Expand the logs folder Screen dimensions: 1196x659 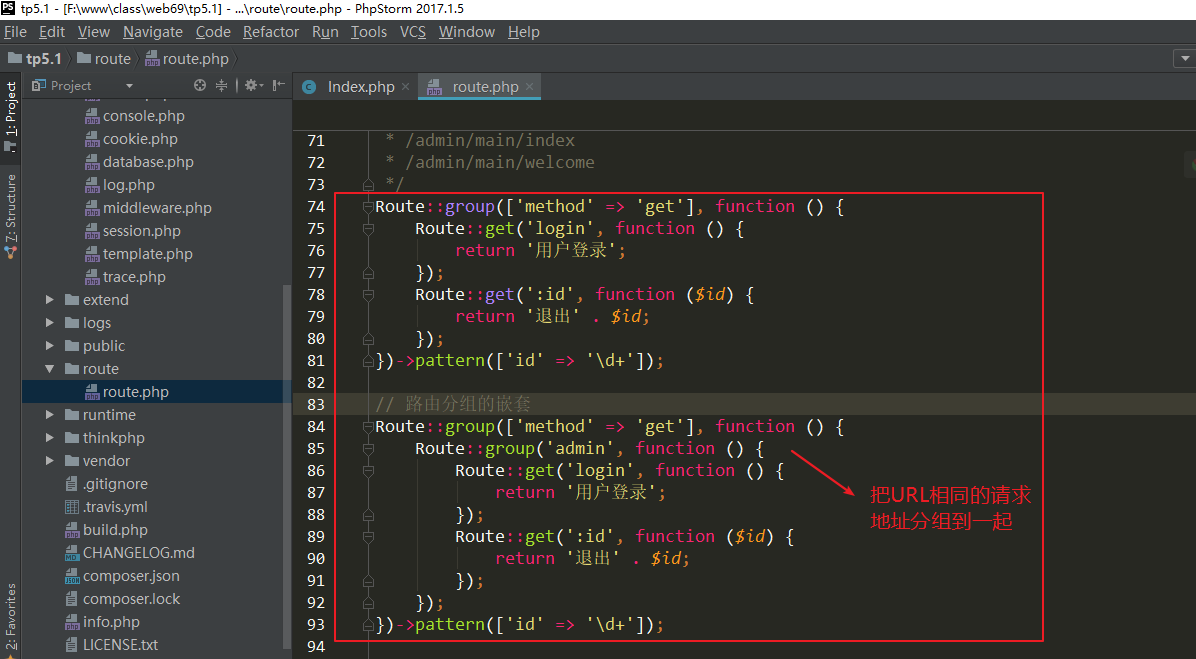(x=50, y=323)
